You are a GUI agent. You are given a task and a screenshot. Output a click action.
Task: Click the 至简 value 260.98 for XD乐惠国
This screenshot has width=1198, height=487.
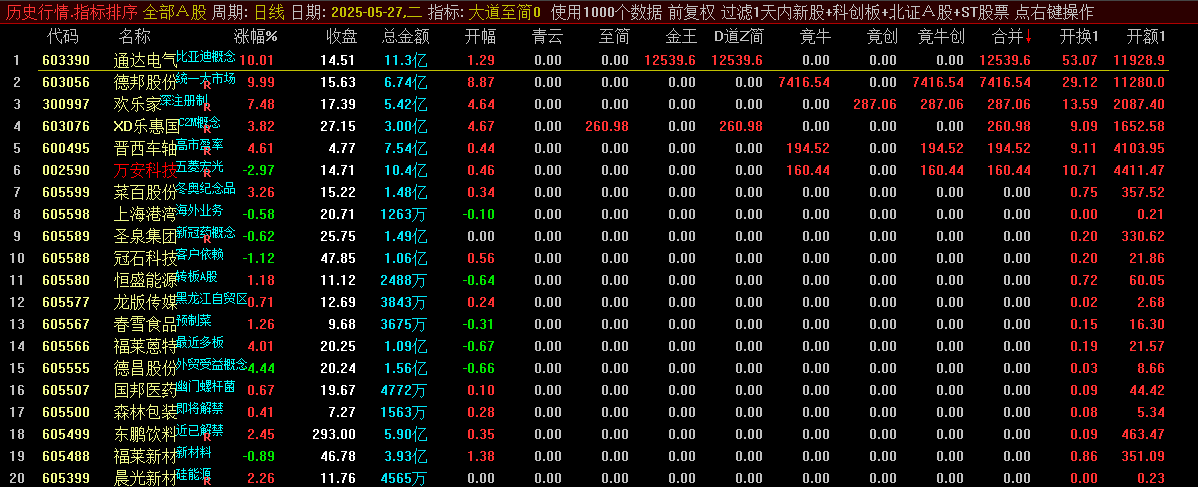click(607, 126)
